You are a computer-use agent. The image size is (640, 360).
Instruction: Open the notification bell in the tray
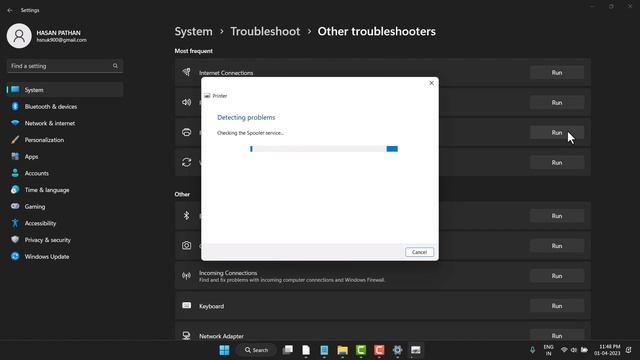click(x=629, y=350)
